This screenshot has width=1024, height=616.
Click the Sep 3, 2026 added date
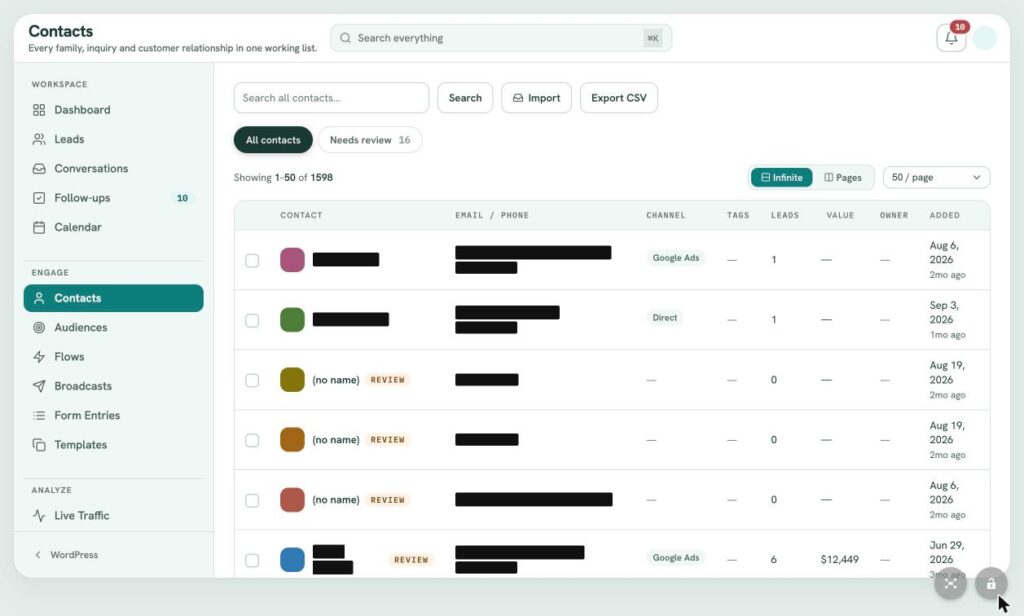[944, 312]
